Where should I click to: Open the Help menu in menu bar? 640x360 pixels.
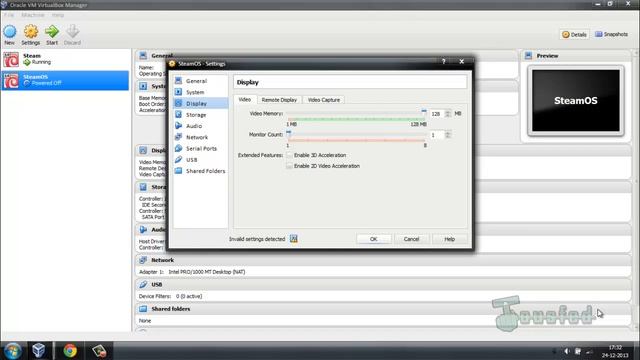point(58,15)
